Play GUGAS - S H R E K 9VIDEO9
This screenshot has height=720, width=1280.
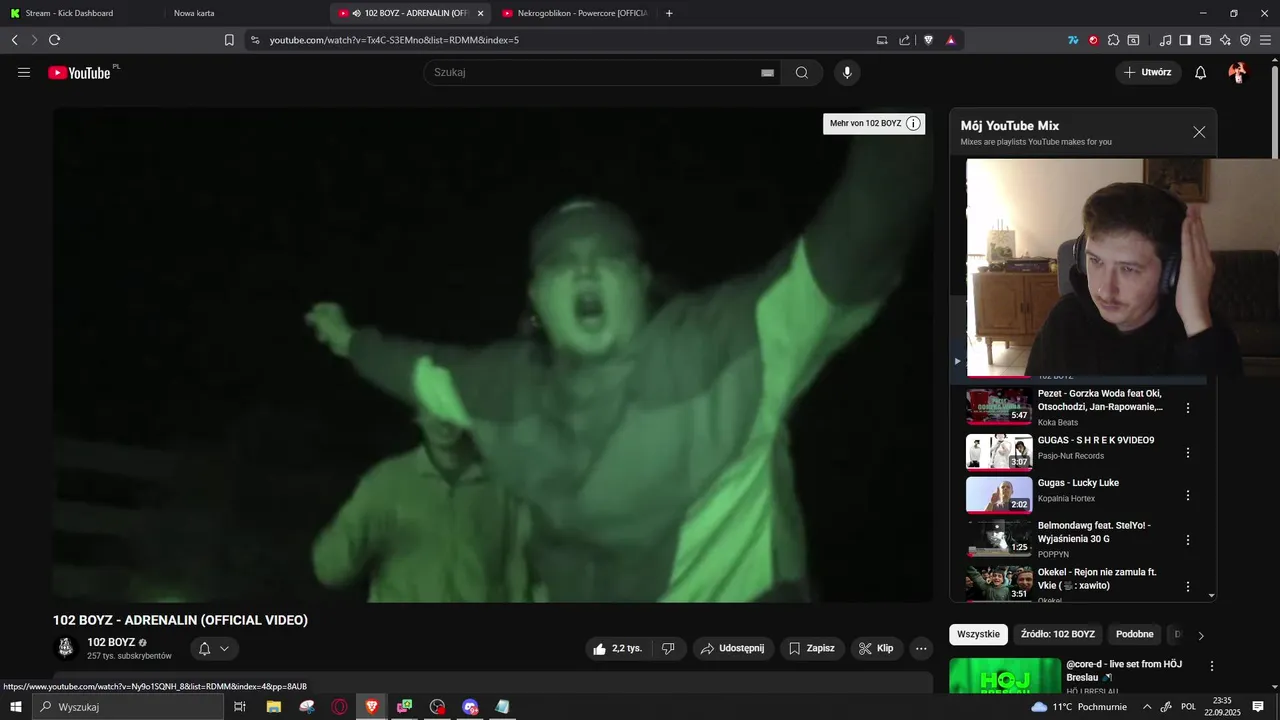pyautogui.click(x=999, y=451)
